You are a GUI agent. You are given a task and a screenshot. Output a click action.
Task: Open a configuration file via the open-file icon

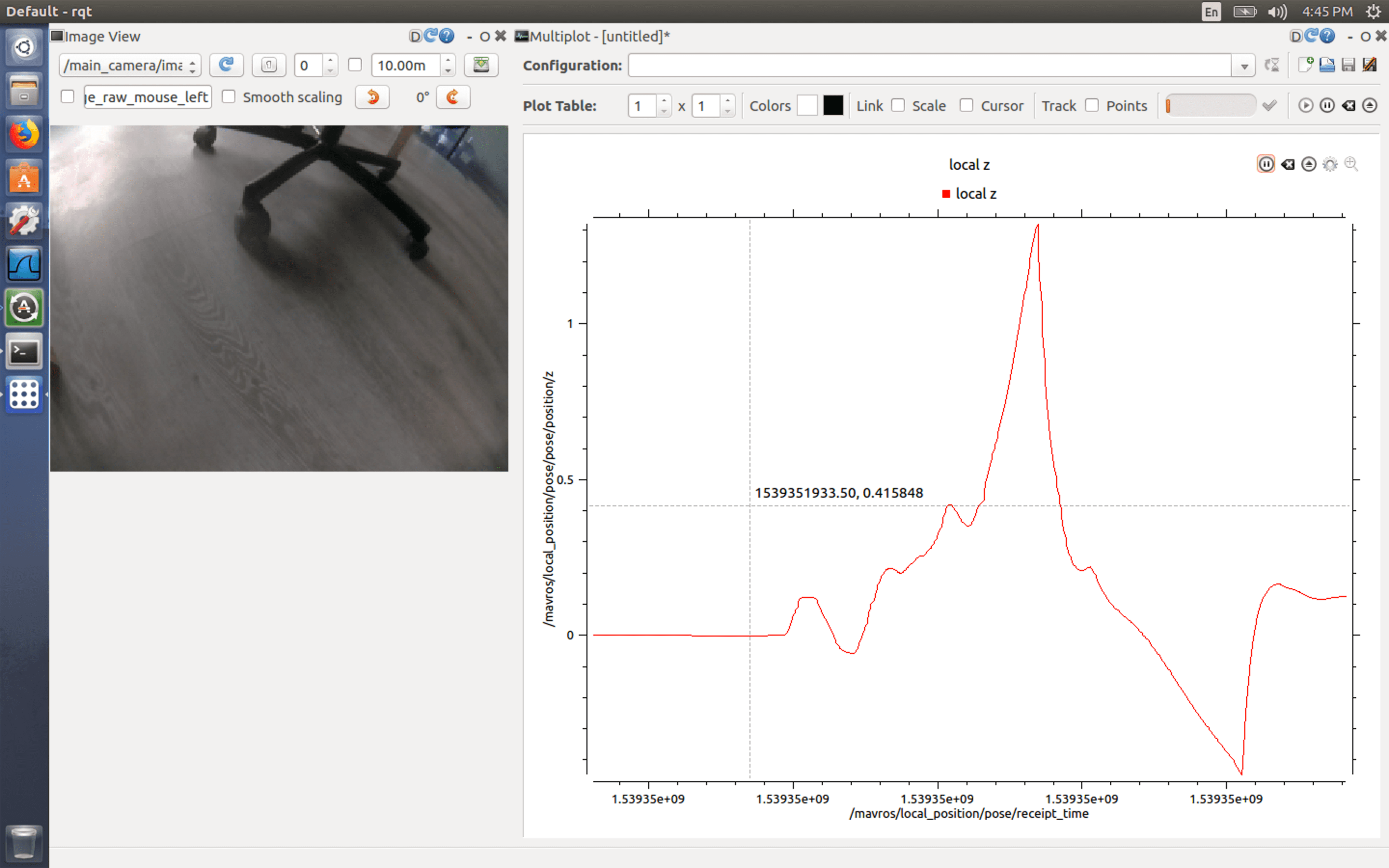[x=1327, y=65]
